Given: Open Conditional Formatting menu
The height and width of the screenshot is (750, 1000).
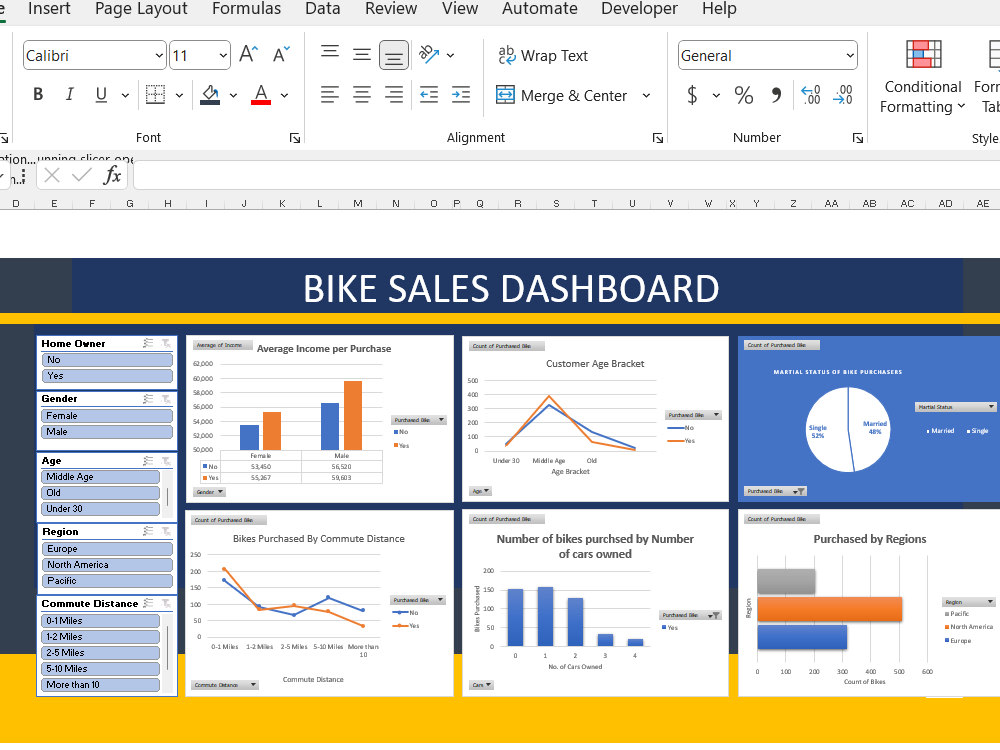Looking at the screenshot, I should pyautogui.click(x=923, y=77).
